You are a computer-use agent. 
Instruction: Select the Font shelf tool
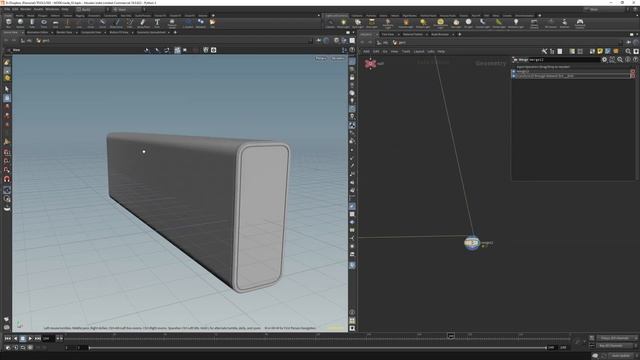(x=157, y=23)
